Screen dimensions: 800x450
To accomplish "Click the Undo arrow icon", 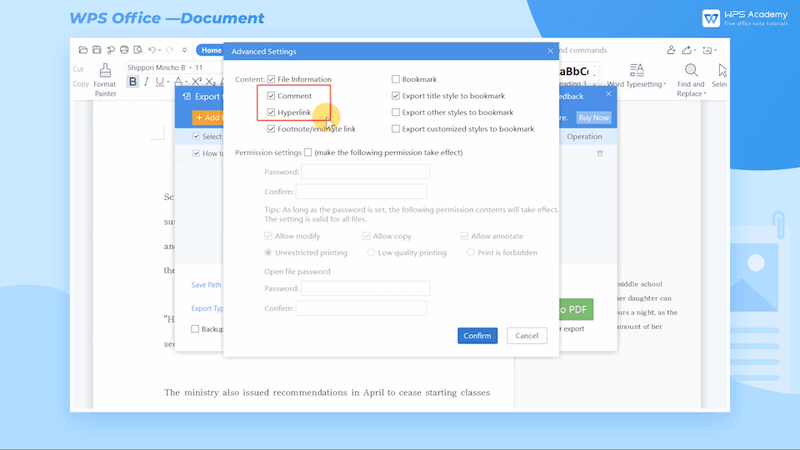I will (152, 50).
